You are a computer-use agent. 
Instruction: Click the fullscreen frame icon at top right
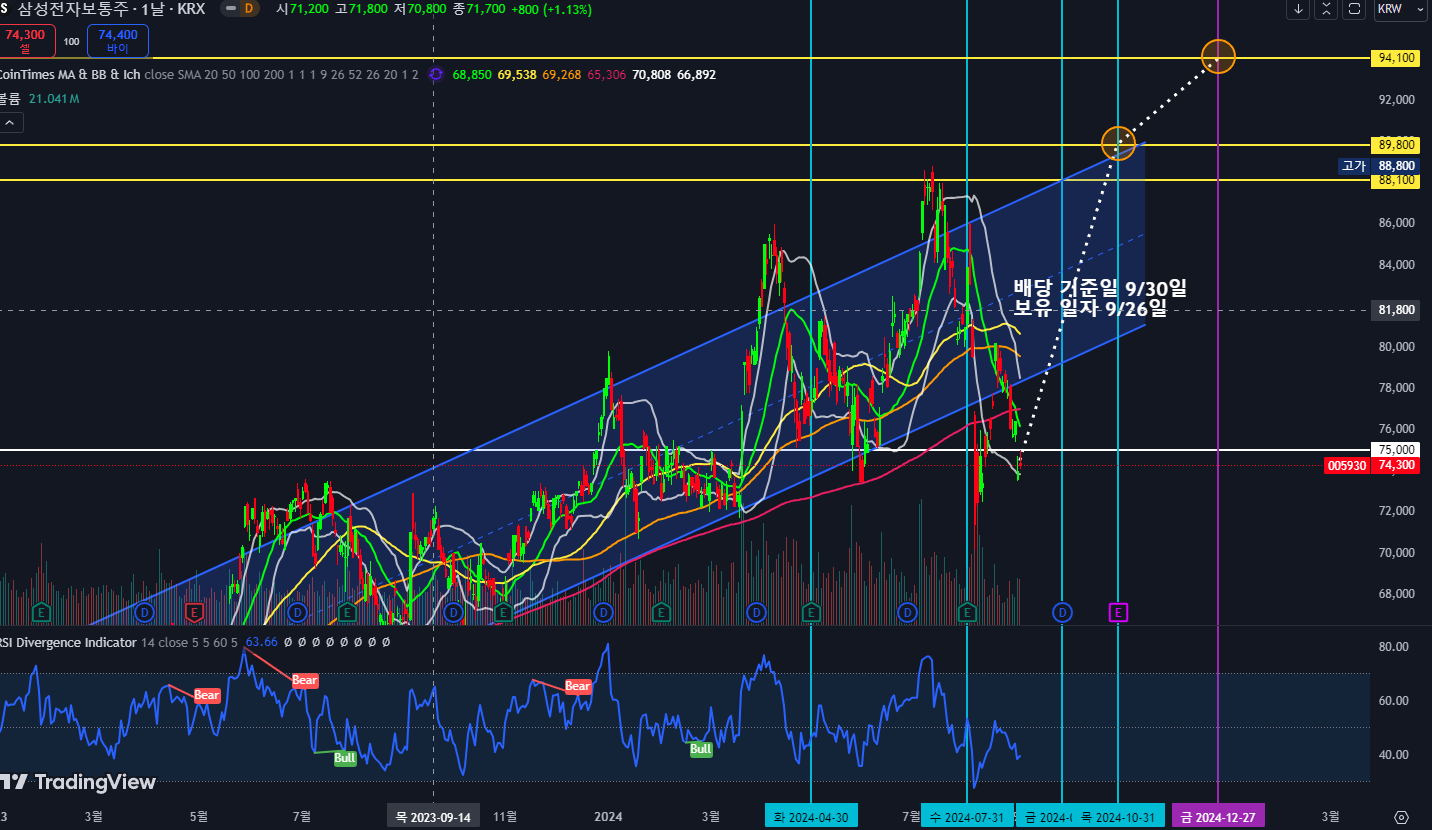coord(1354,9)
